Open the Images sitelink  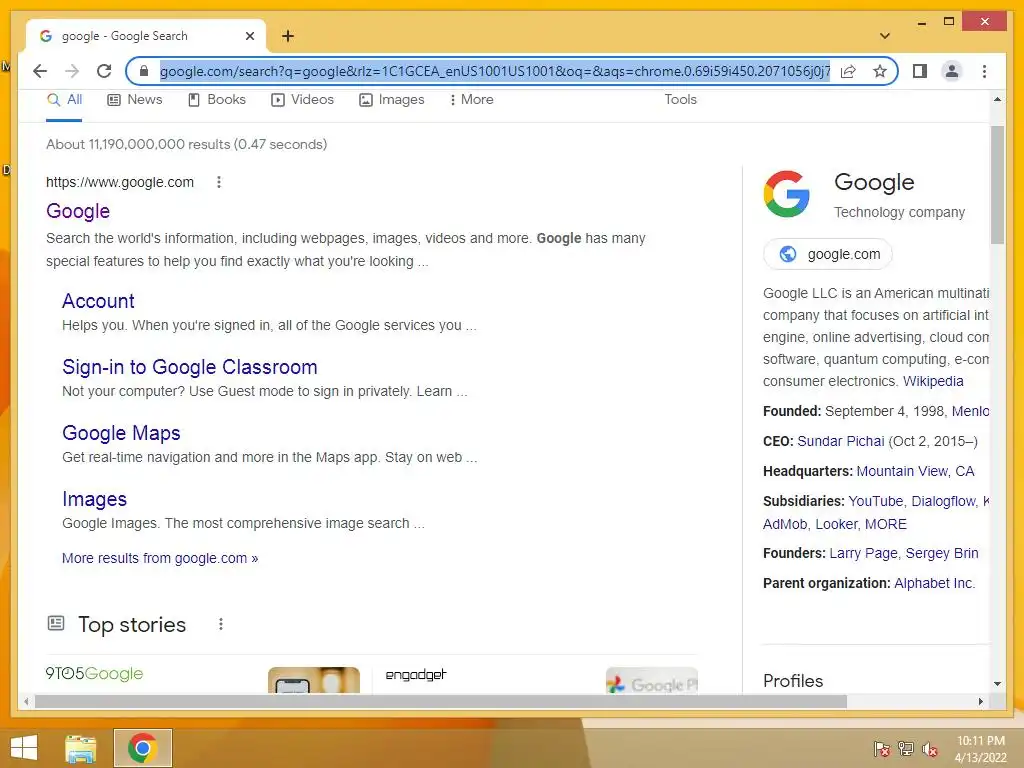click(x=94, y=499)
